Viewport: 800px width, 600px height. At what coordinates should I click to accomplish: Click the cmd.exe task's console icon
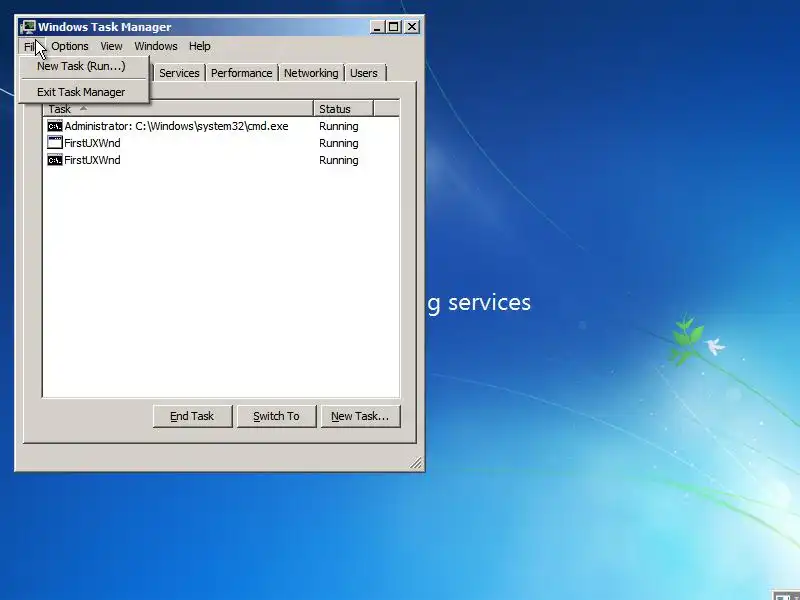[55, 126]
